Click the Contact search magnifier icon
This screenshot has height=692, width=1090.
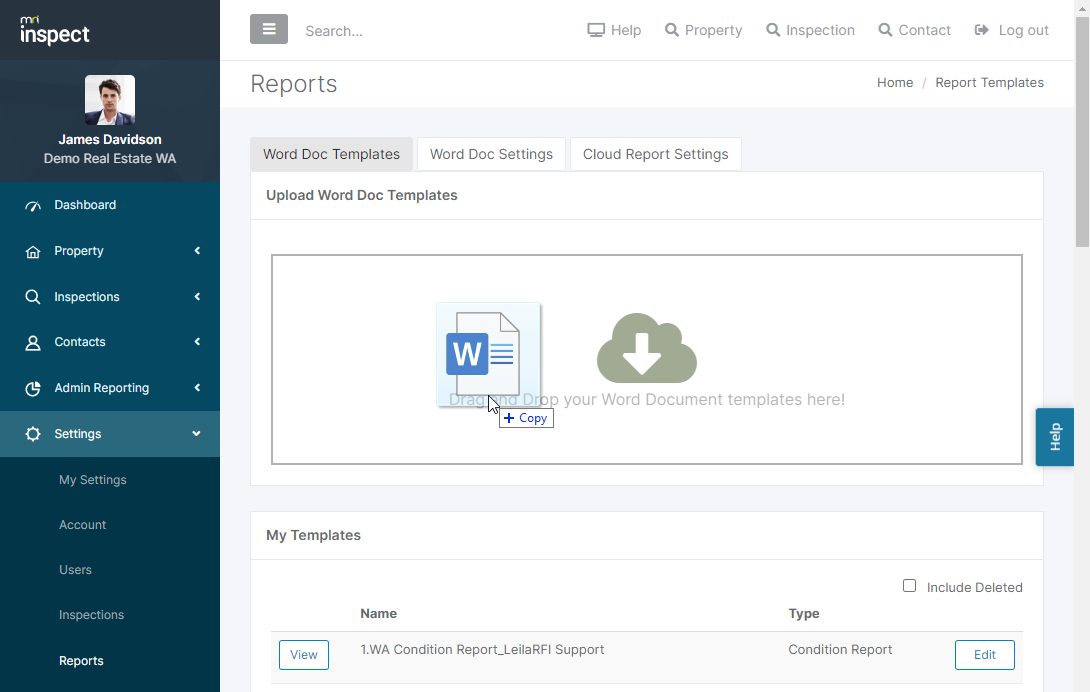(x=885, y=30)
